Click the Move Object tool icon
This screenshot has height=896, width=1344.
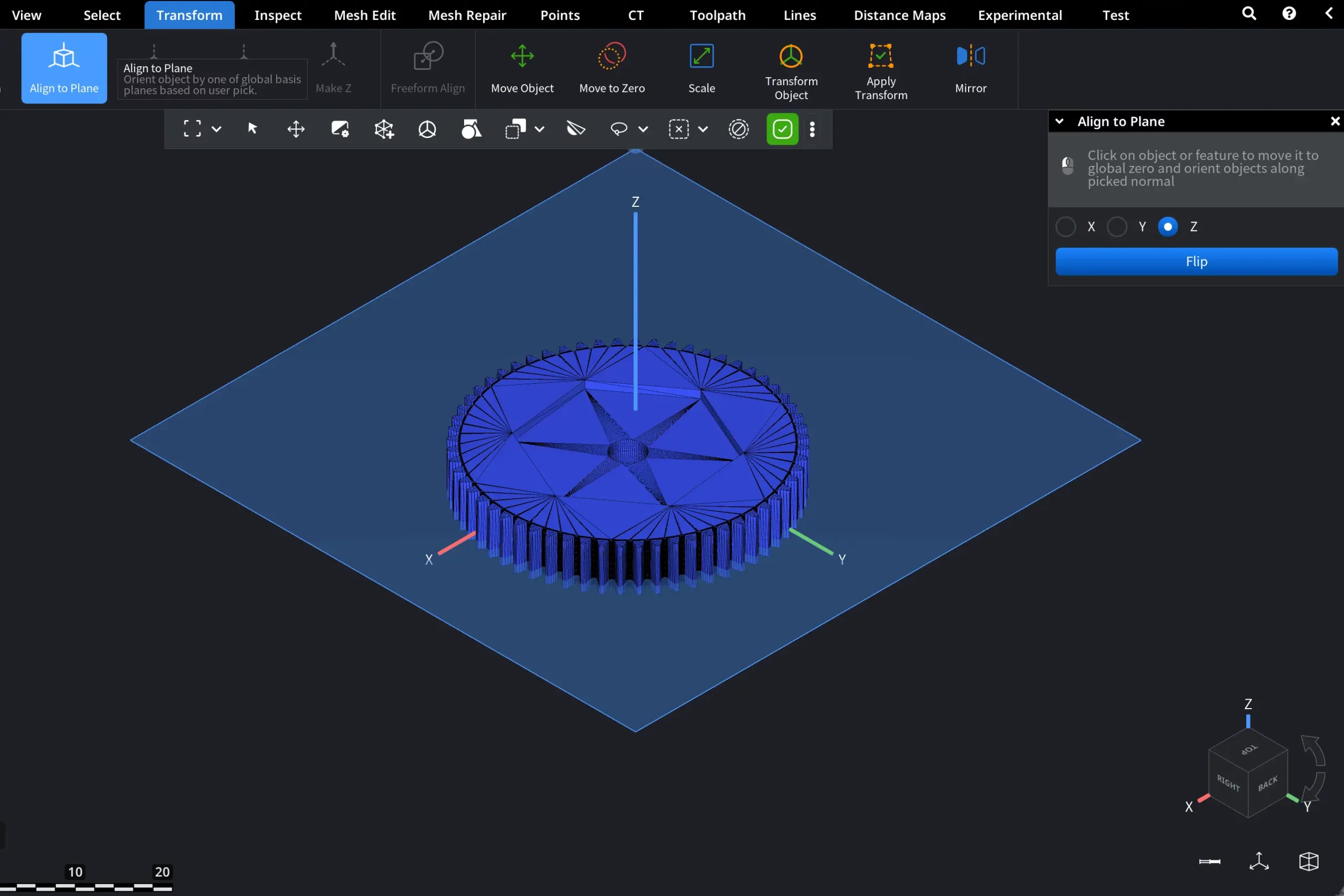(x=522, y=57)
